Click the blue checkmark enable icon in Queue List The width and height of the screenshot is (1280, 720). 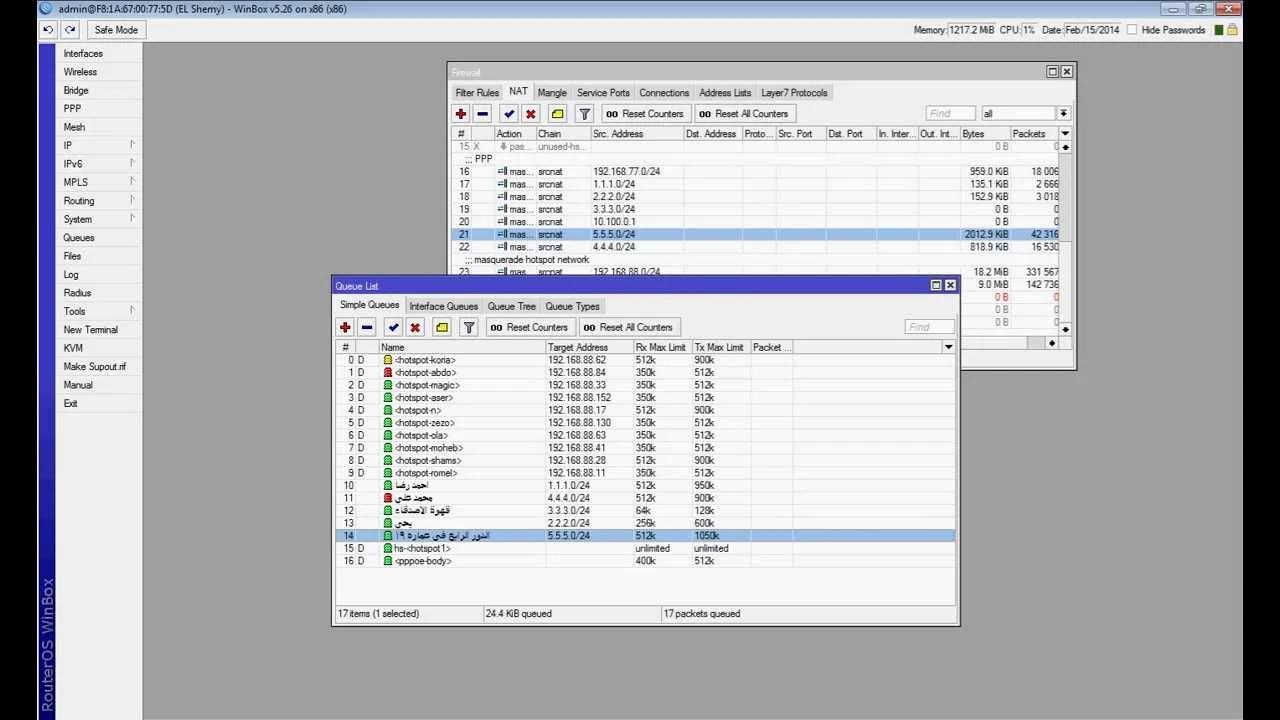[393, 327]
